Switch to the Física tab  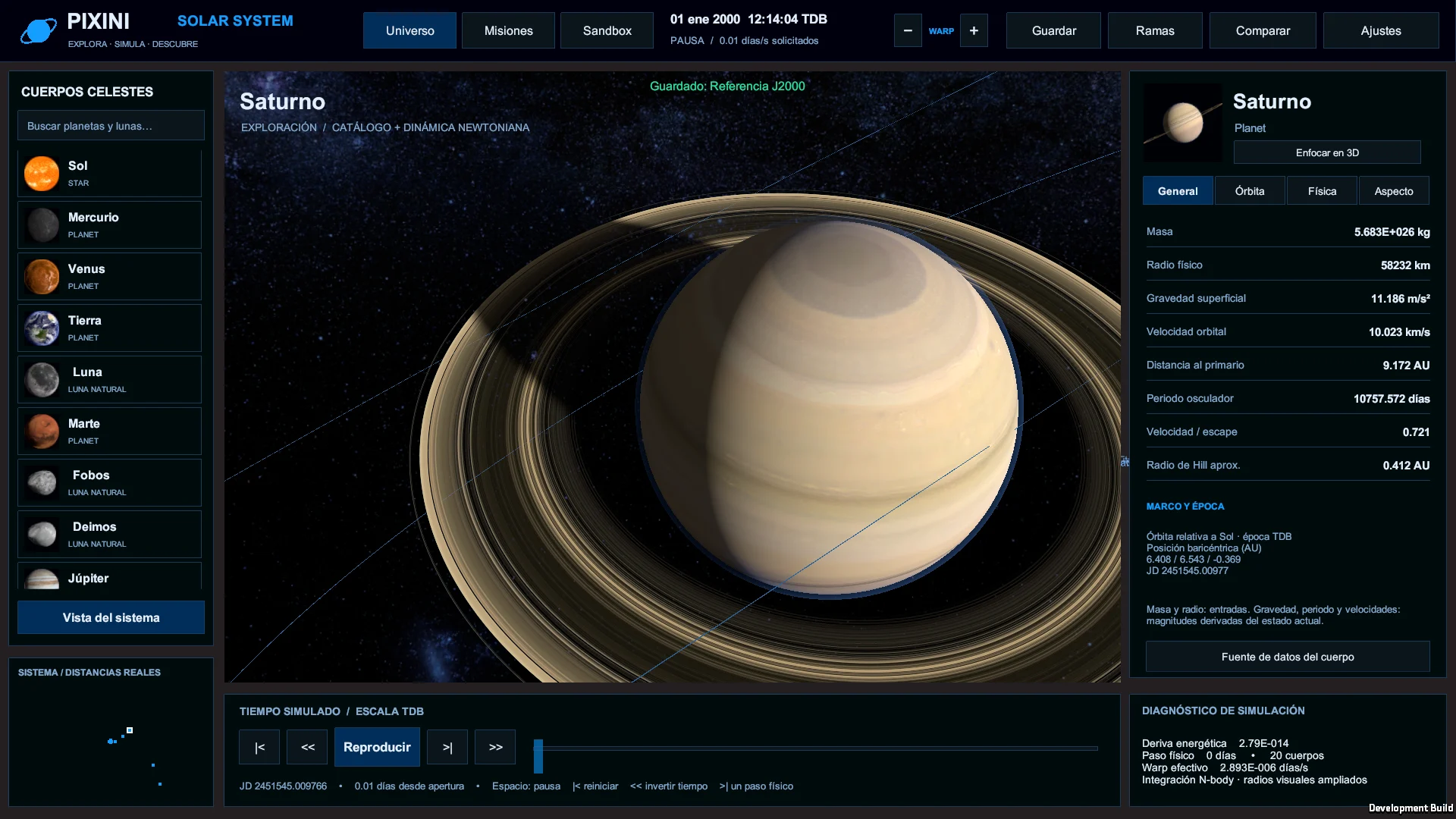(x=1322, y=191)
